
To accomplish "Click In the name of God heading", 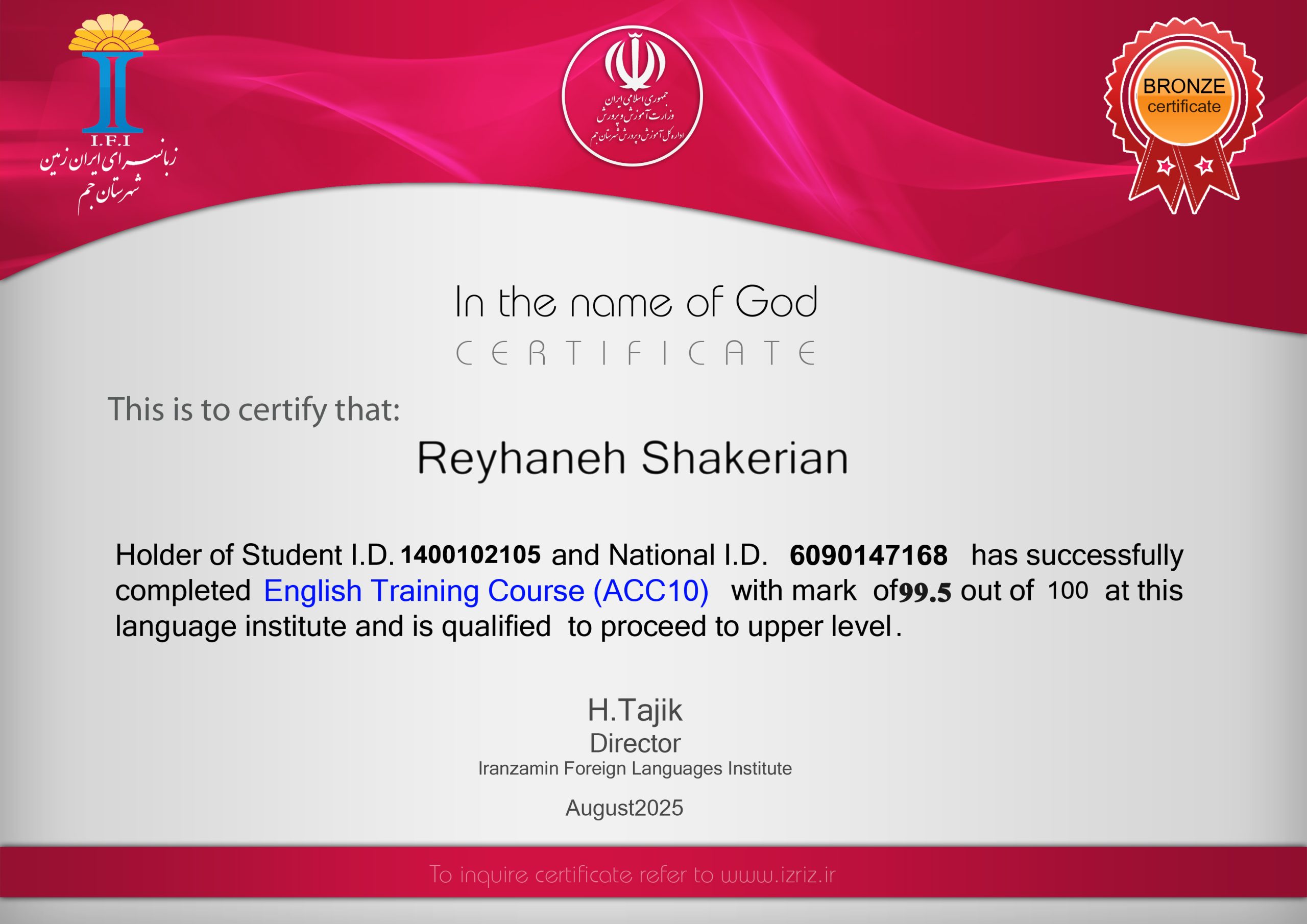I will [635, 302].
